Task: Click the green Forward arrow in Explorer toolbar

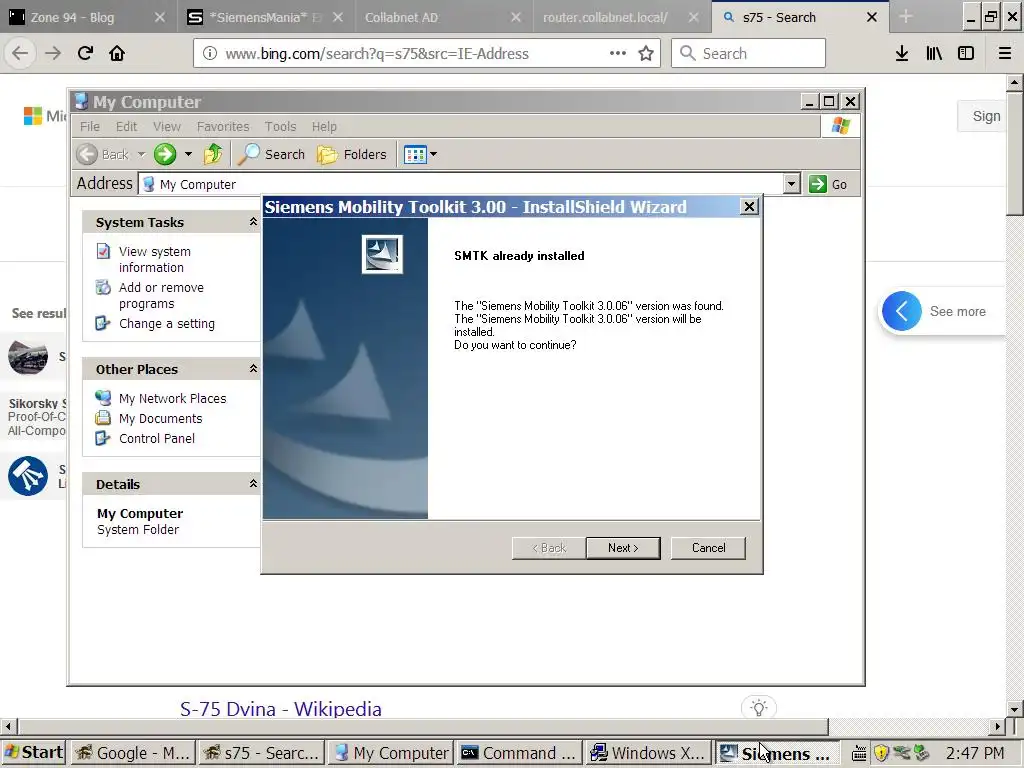Action: 165,155
